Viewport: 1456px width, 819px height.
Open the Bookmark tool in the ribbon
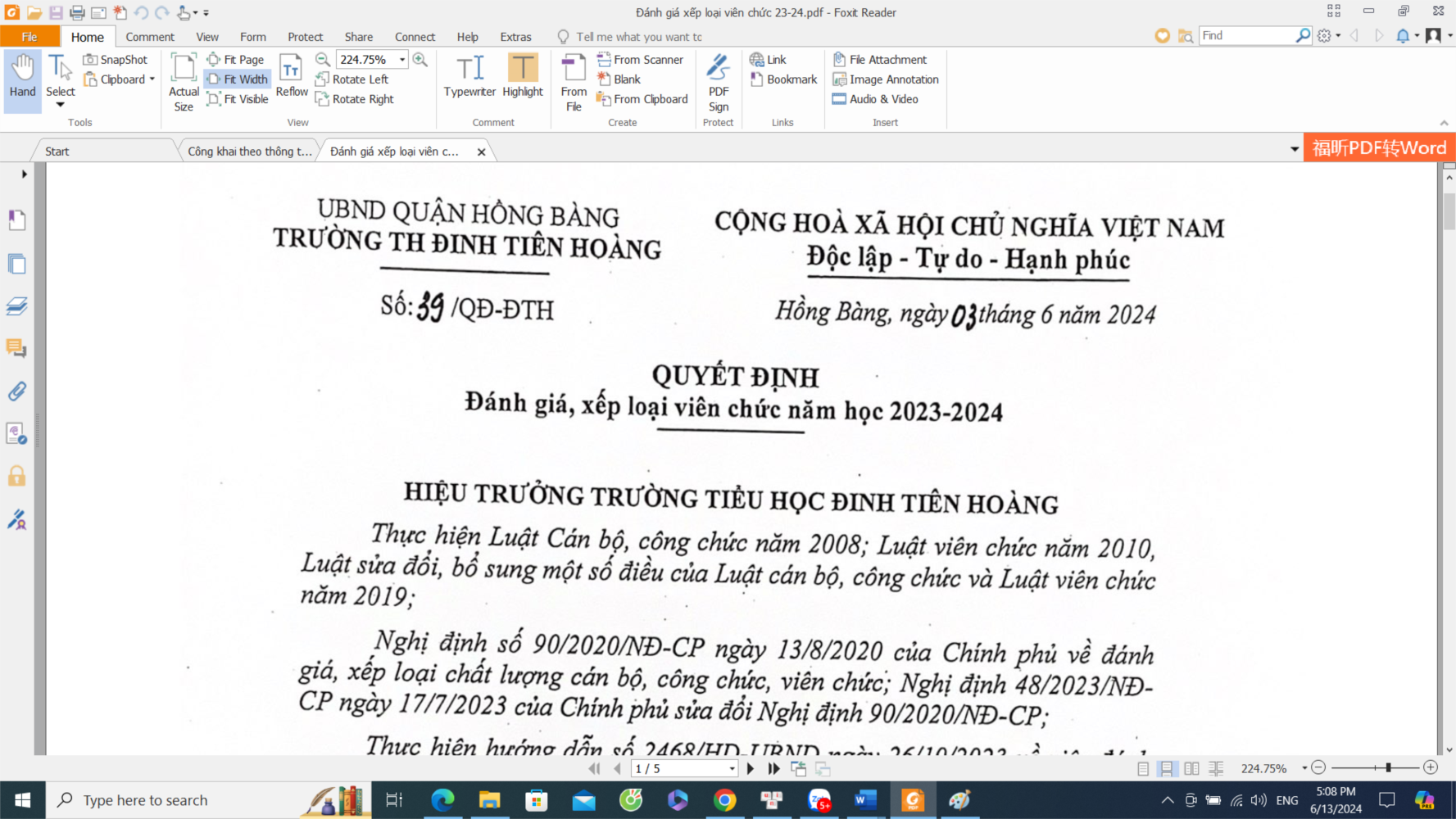click(x=783, y=79)
